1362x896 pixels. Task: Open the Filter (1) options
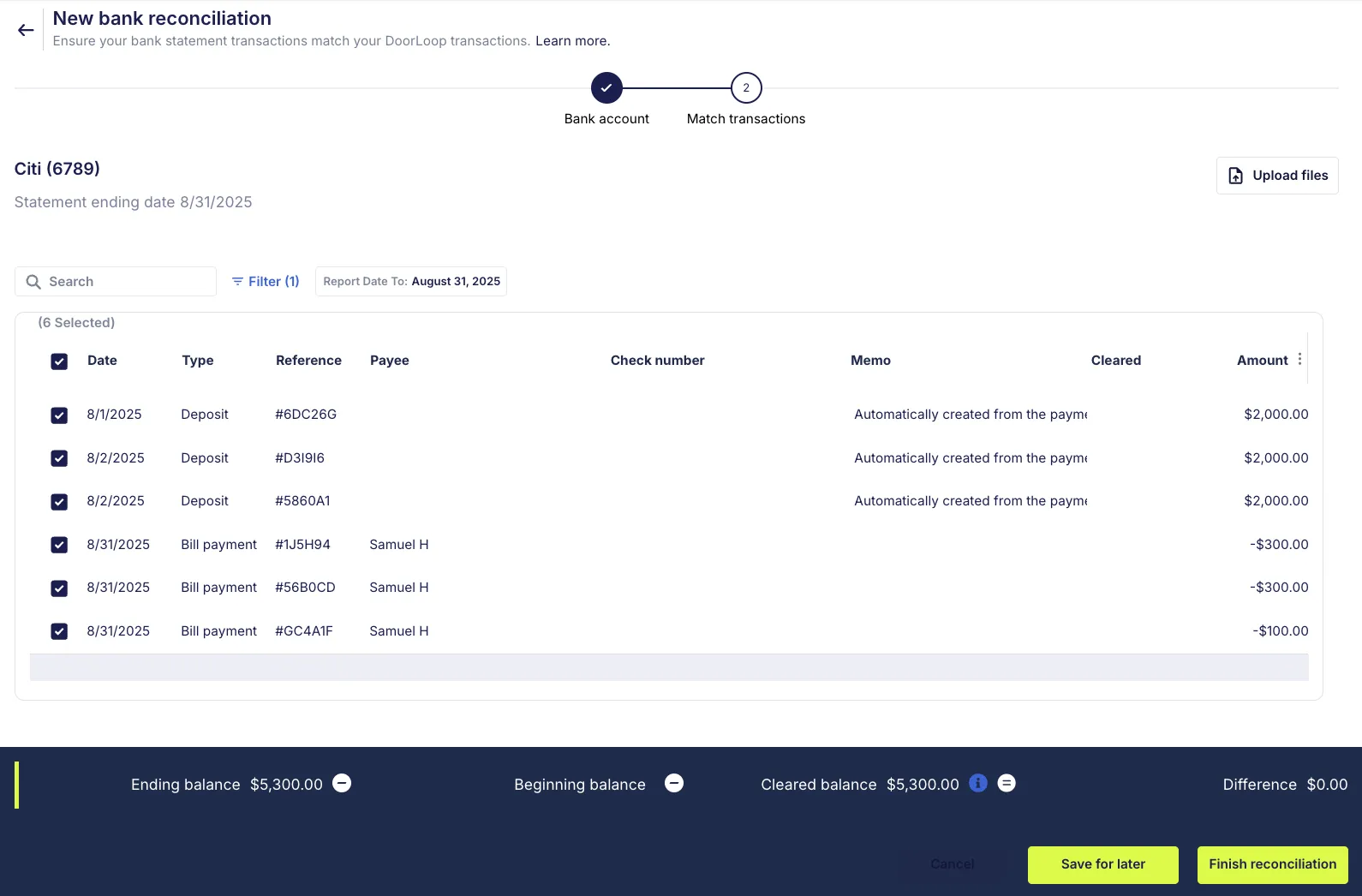tap(266, 281)
